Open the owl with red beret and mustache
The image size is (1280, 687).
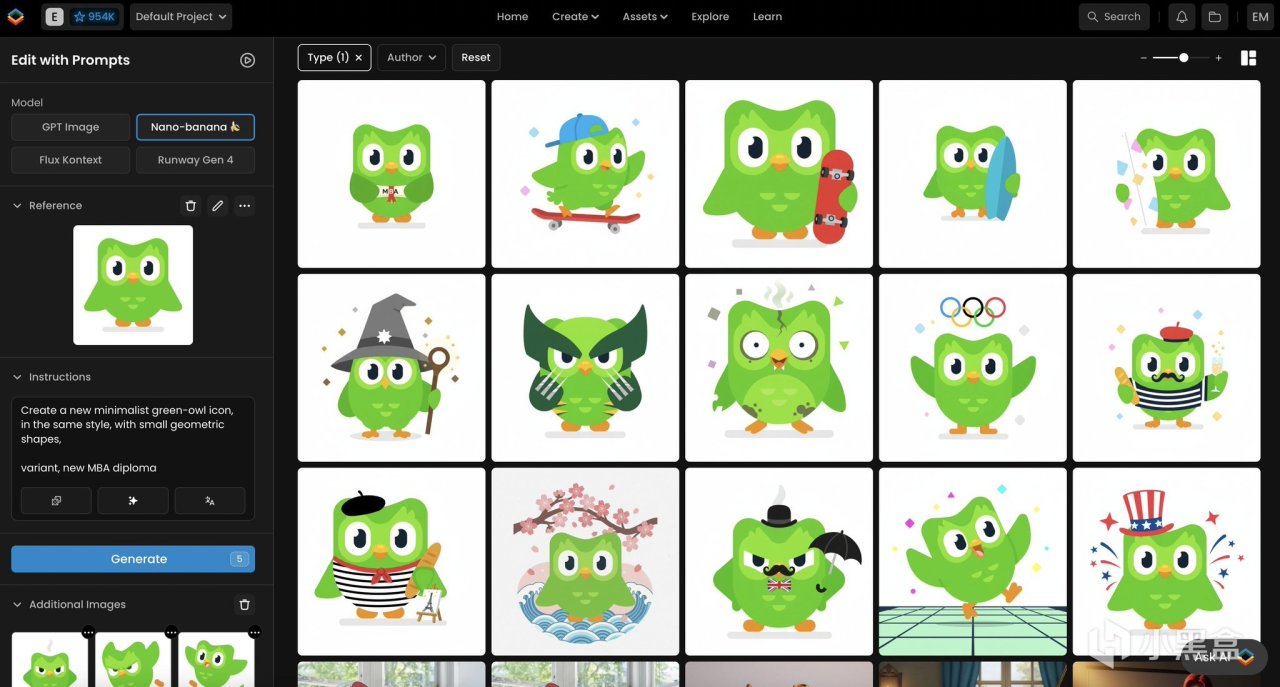(x=1166, y=368)
